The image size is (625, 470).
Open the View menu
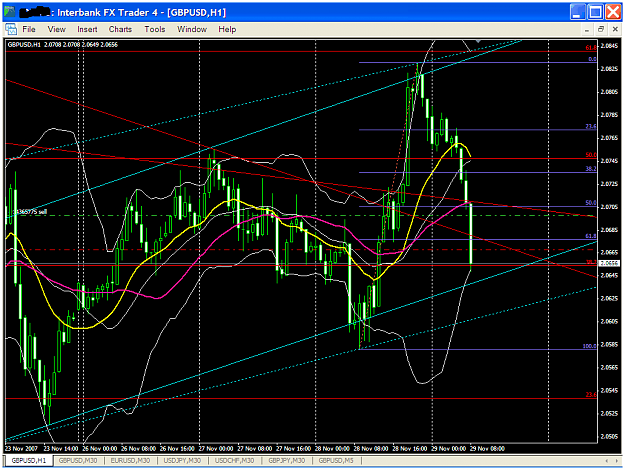pyautogui.click(x=56, y=29)
